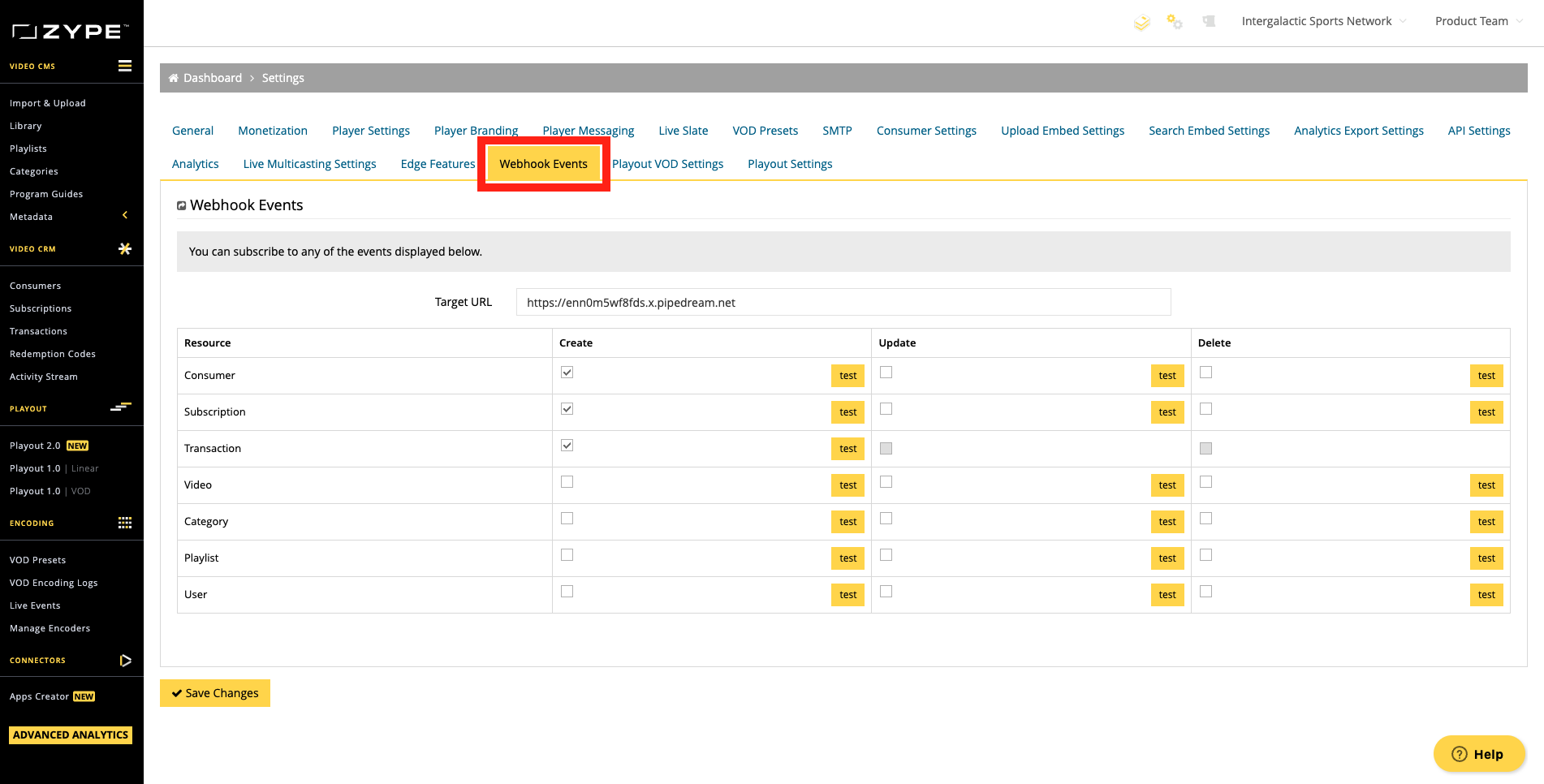Click the icon next to Webhook Events heading
1544x784 pixels.
pyautogui.click(x=181, y=206)
